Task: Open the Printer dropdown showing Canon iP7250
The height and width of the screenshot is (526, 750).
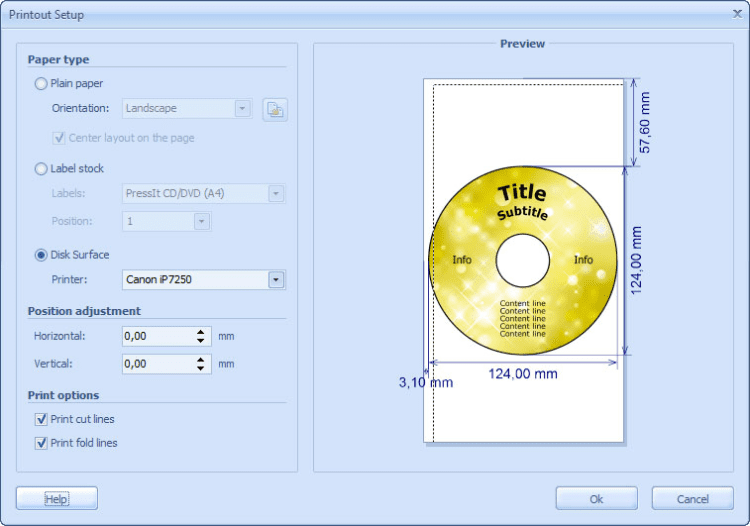Action: point(276,280)
